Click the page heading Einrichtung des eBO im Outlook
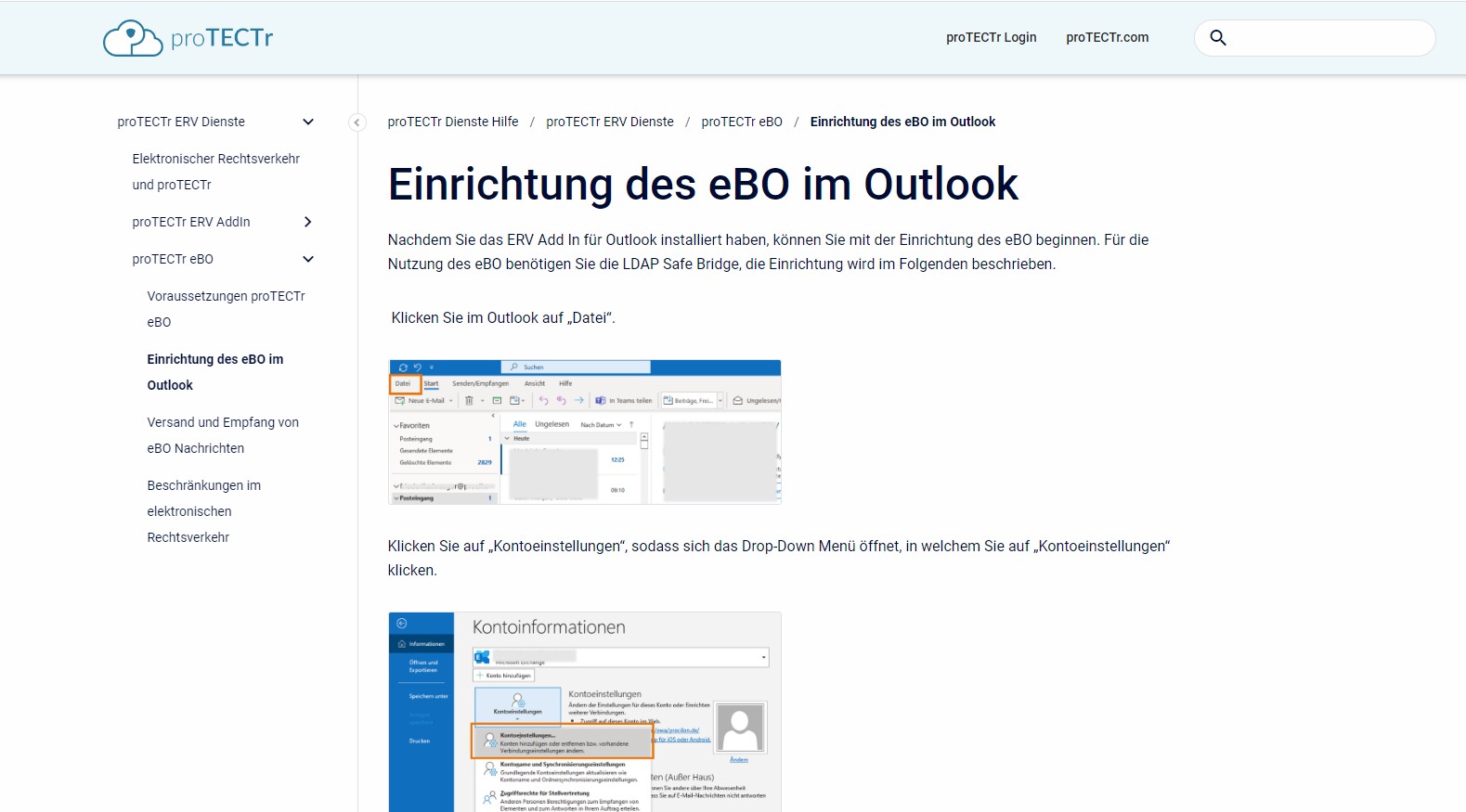Image resolution: width=1466 pixels, height=812 pixels. click(x=703, y=184)
